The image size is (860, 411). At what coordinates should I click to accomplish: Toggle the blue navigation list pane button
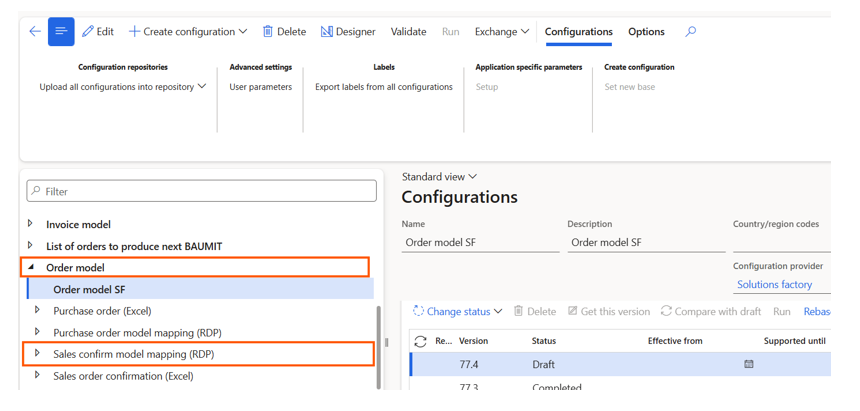tap(61, 31)
